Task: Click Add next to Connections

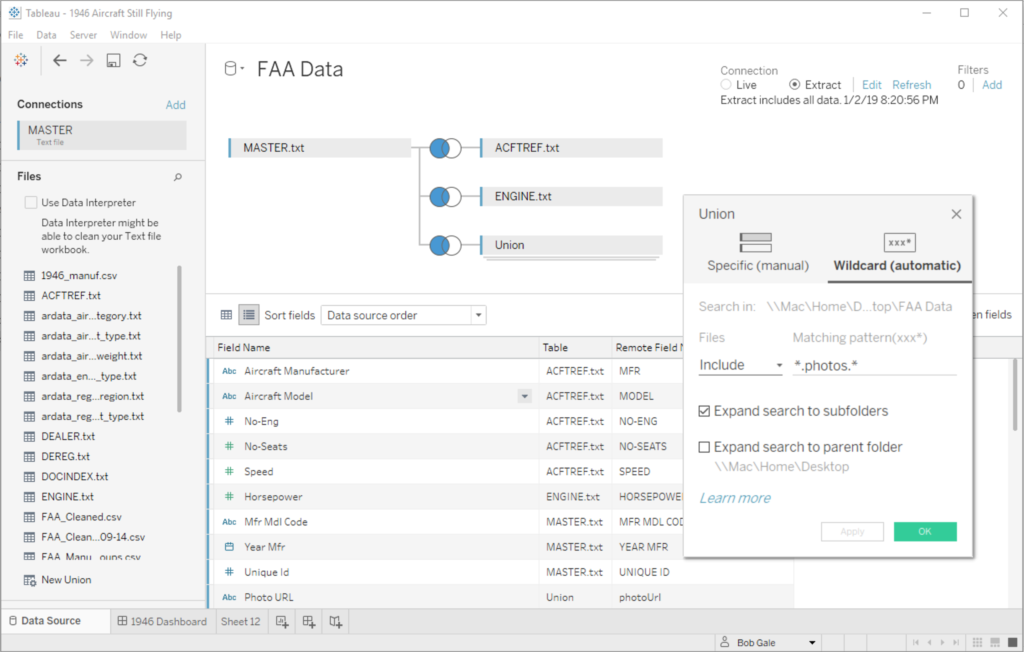Action: 176,105
